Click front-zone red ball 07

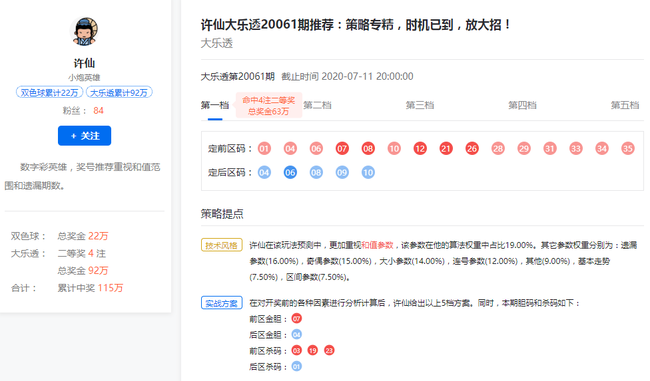[x=342, y=148]
